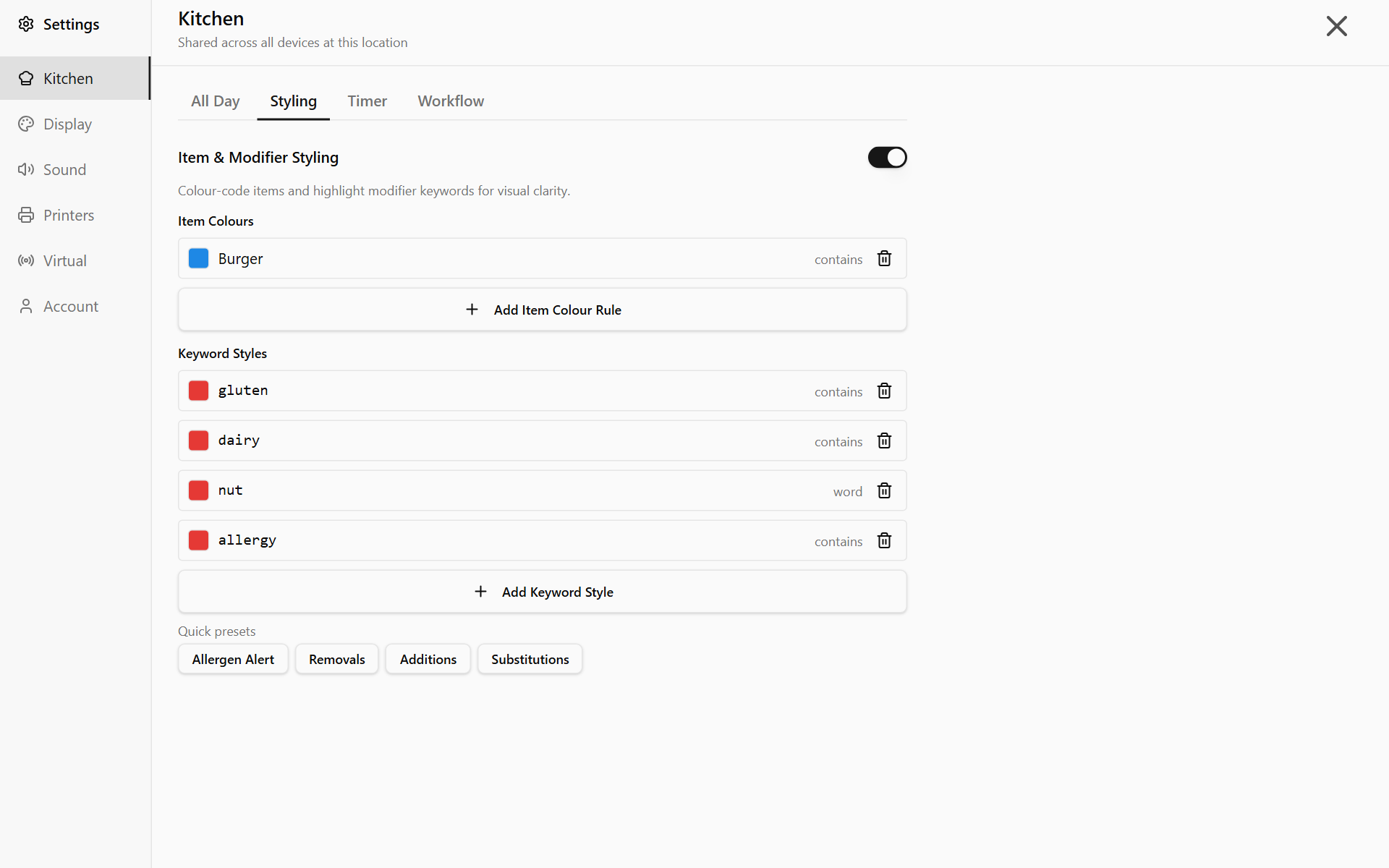Open the Virtual settings section
The width and height of the screenshot is (1389, 868).
pyautogui.click(x=75, y=260)
